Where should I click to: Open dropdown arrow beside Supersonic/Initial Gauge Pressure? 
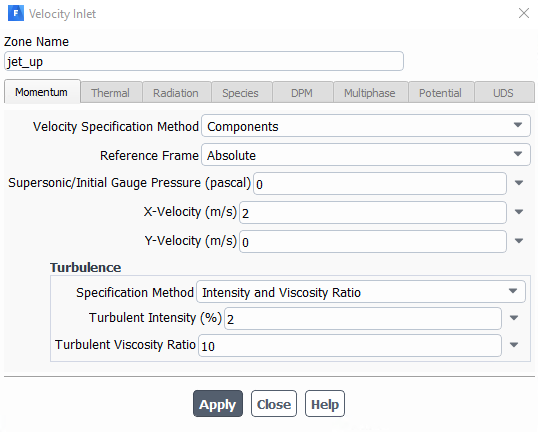click(x=519, y=183)
